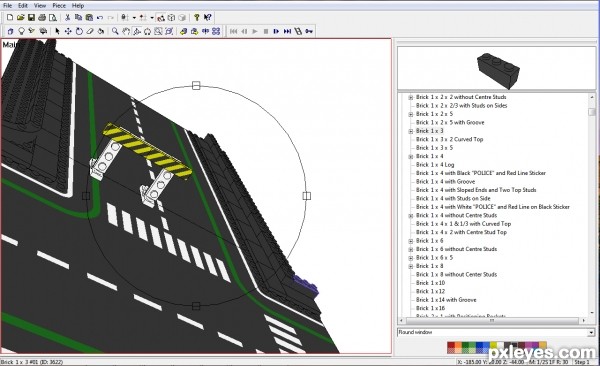This screenshot has height=366, width=600.
Task: Choose the Eraser delete tool
Action: [x=90, y=31]
